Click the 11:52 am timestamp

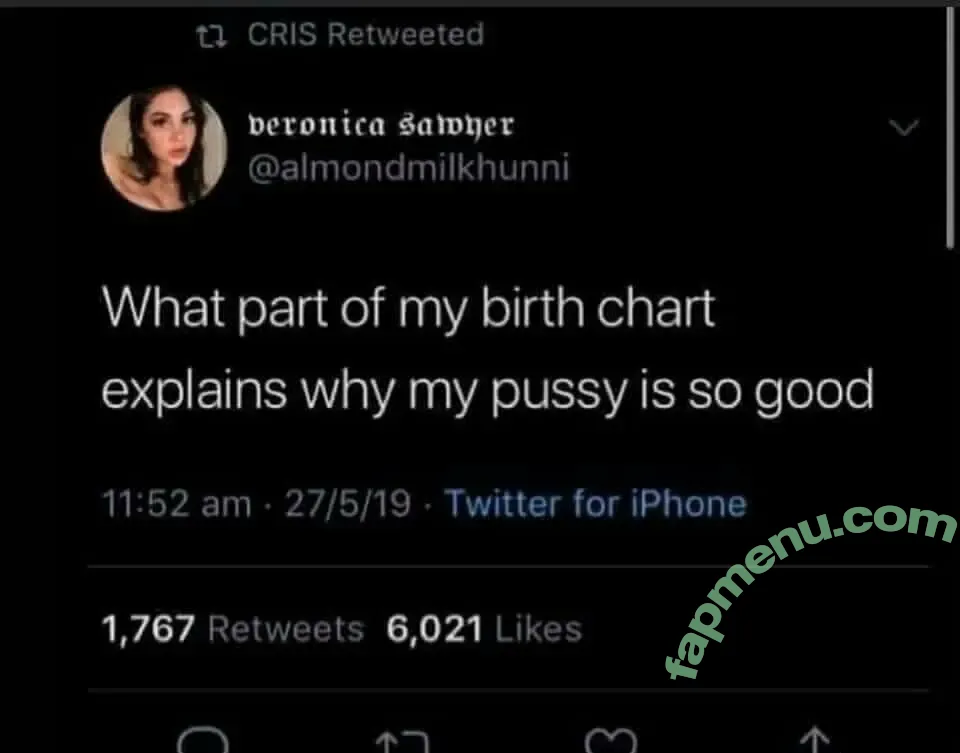click(x=177, y=503)
